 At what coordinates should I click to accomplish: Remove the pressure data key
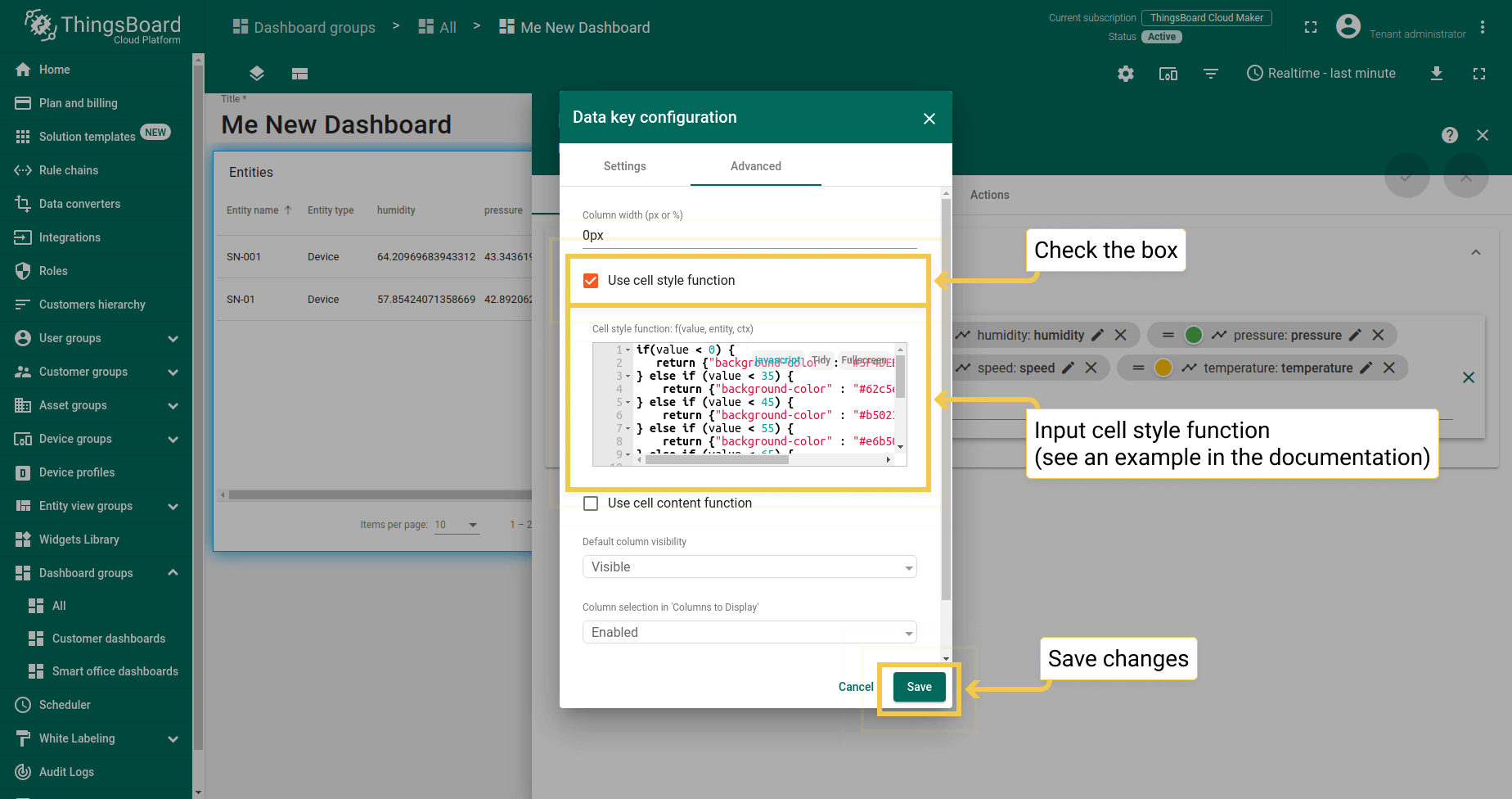(x=1378, y=335)
